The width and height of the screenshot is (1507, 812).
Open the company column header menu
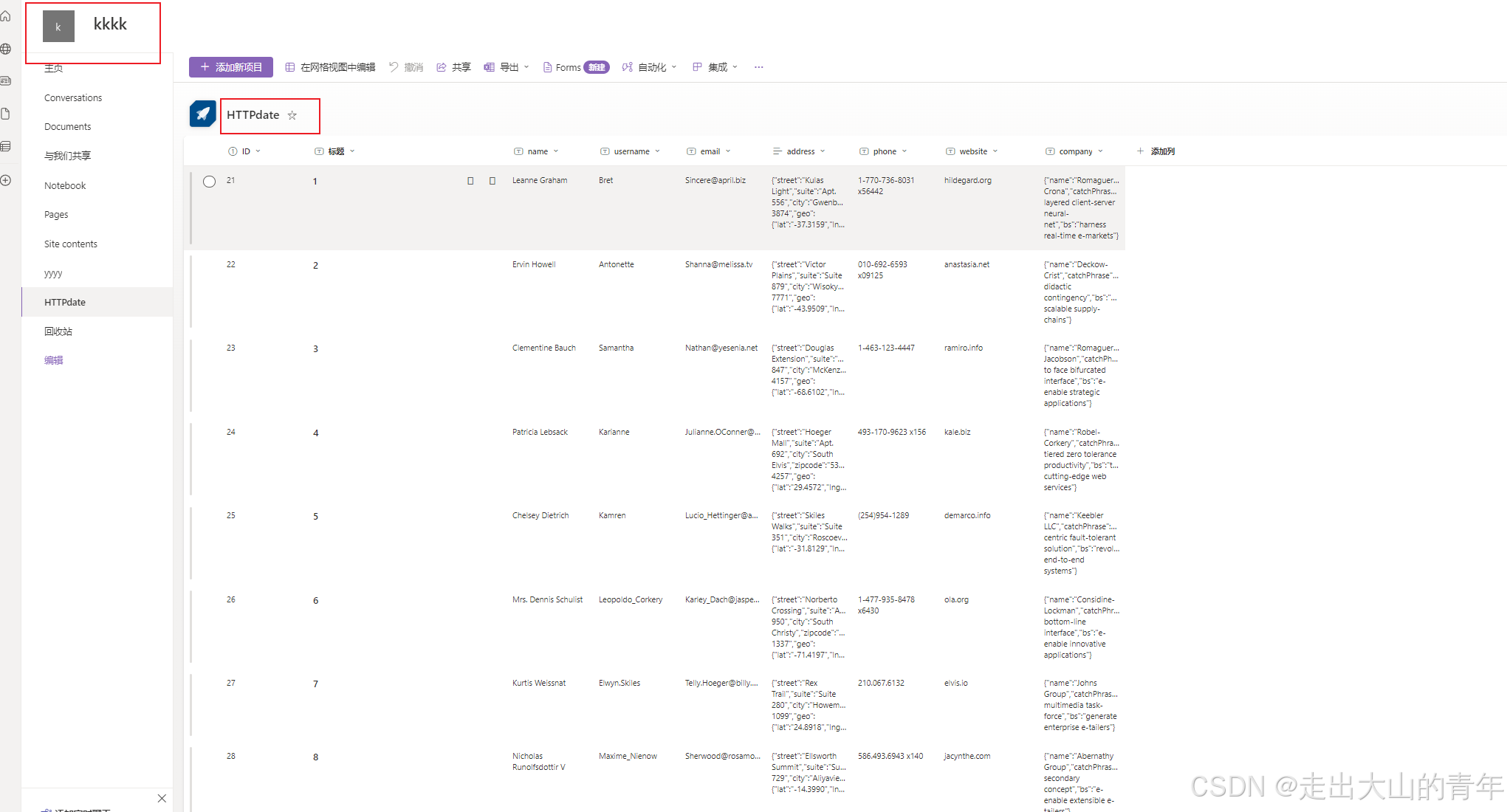click(x=1074, y=151)
